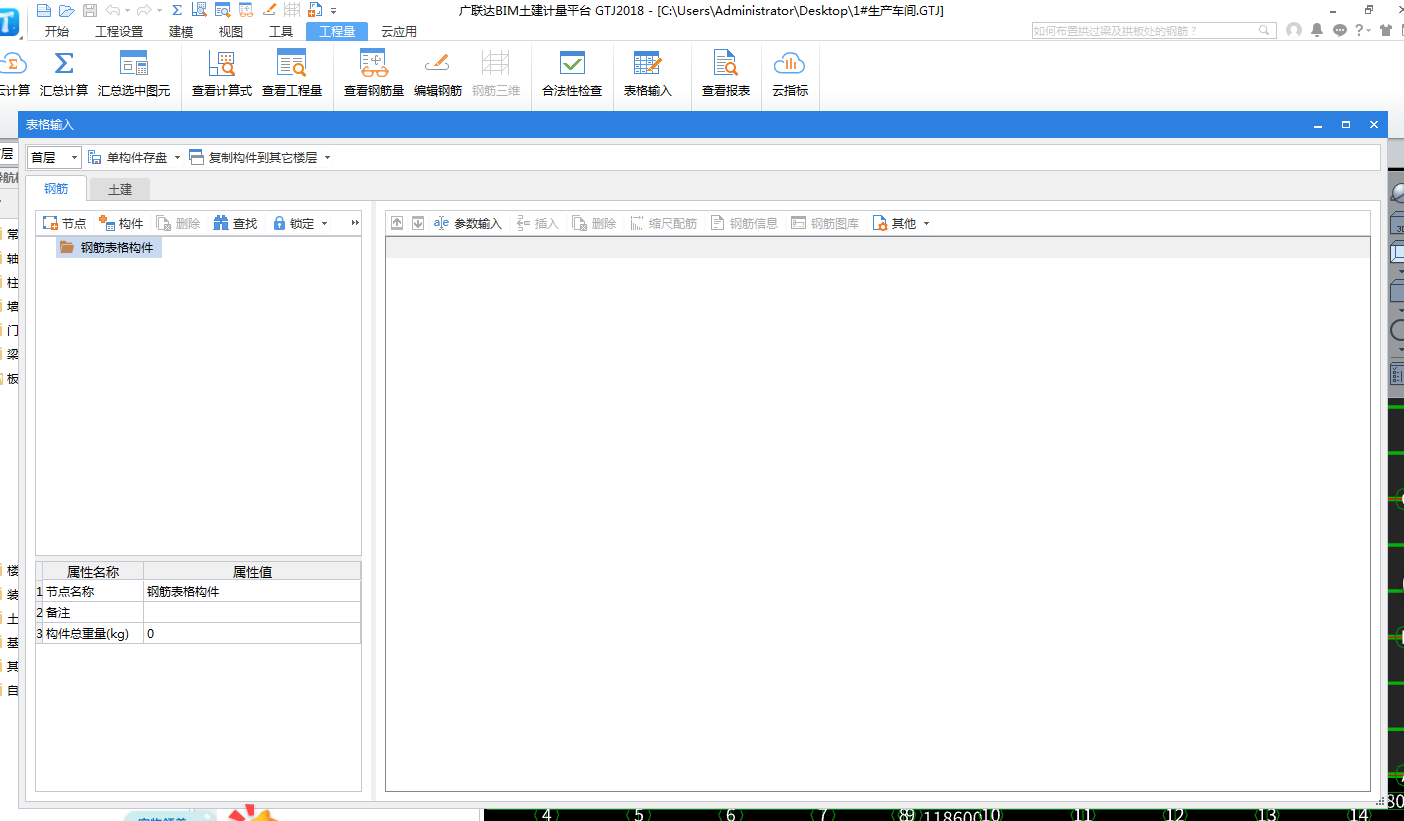Image resolution: width=1404 pixels, height=821 pixels.
Task: Expand the 其他 dropdown in rebar toolbar
Action: (x=926, y=224)
